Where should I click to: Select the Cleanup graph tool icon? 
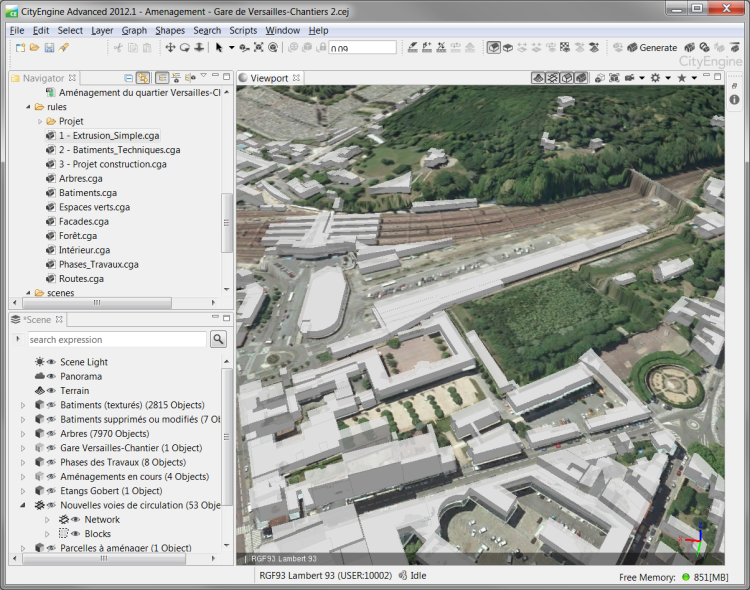coord(441,47)
